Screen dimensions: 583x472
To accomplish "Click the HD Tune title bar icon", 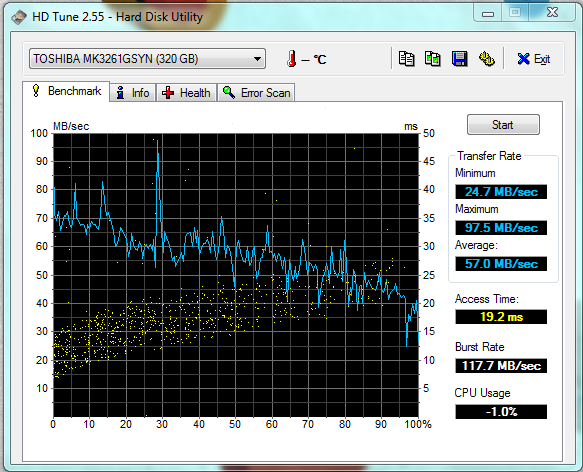I will pos(19,17).
